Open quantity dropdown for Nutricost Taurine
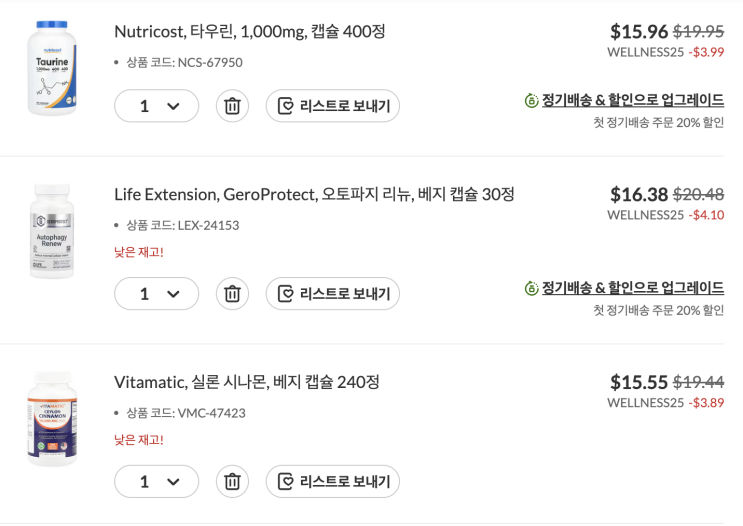 point(157,106)
